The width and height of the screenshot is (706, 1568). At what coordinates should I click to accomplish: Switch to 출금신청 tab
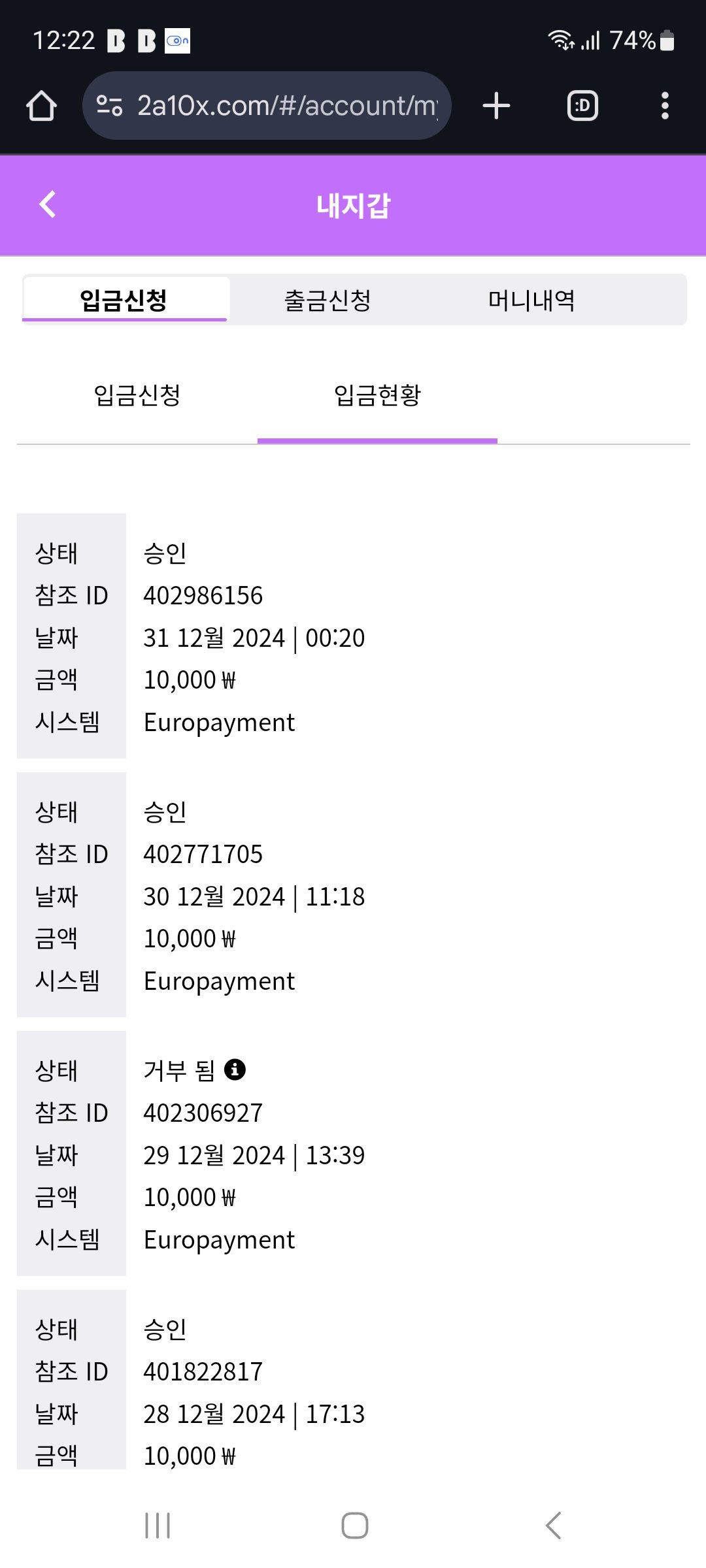[x=328, y=301]
